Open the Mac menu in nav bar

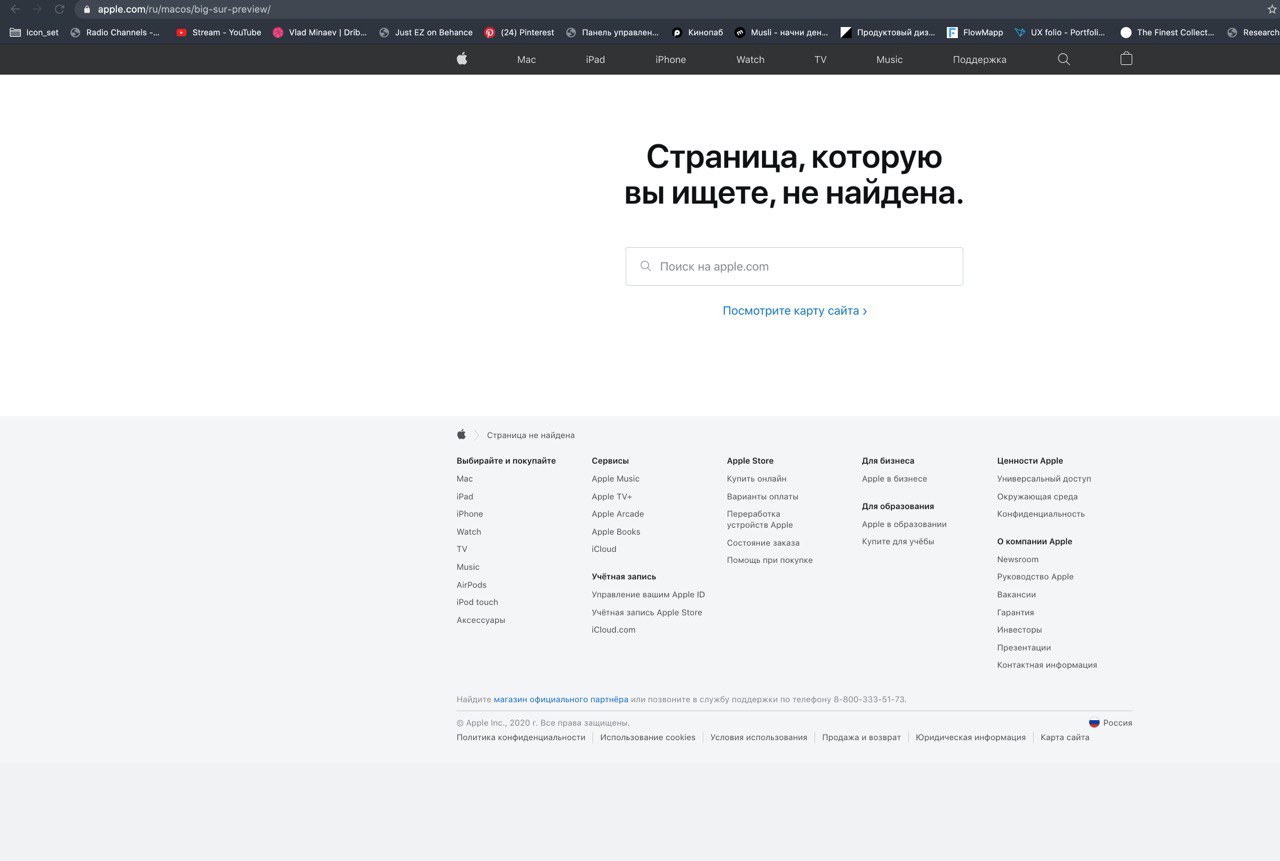[526, 60]
